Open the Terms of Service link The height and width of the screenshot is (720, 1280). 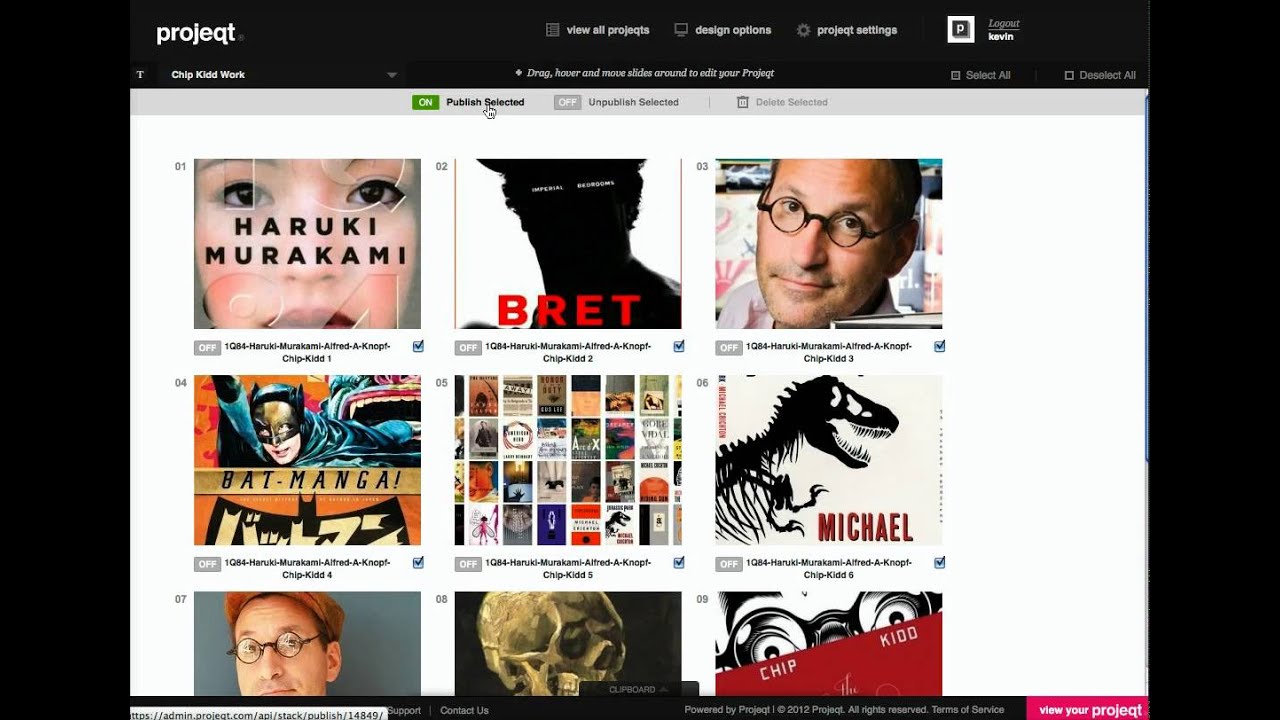tap(967, 710)
